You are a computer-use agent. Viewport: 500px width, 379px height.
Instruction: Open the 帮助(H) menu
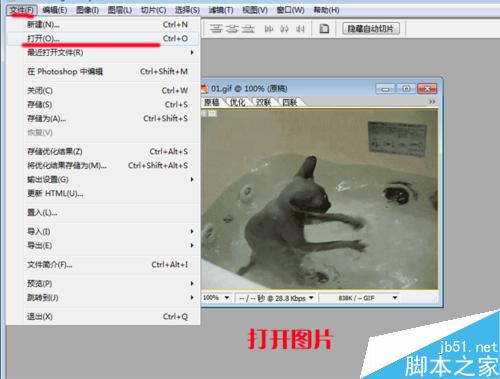(326, 10)
